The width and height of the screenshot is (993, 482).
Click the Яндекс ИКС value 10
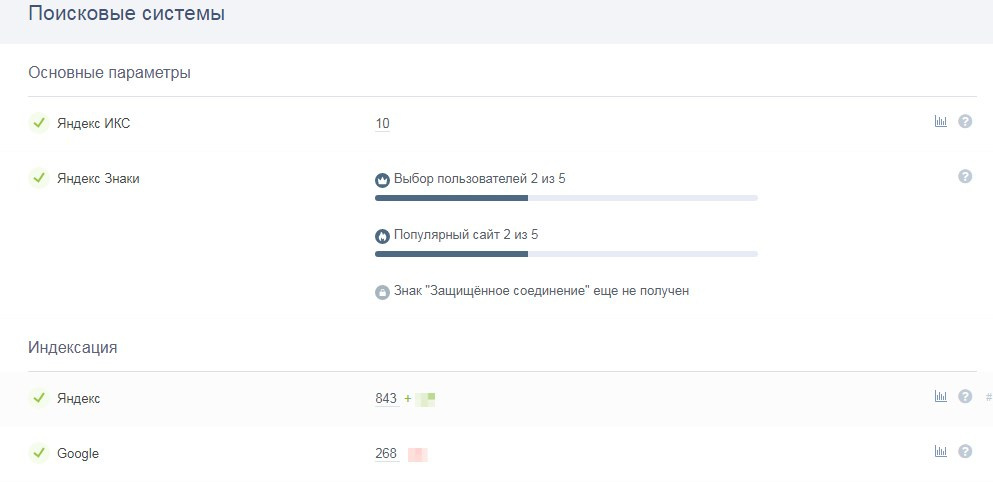[x=382, y=124]
